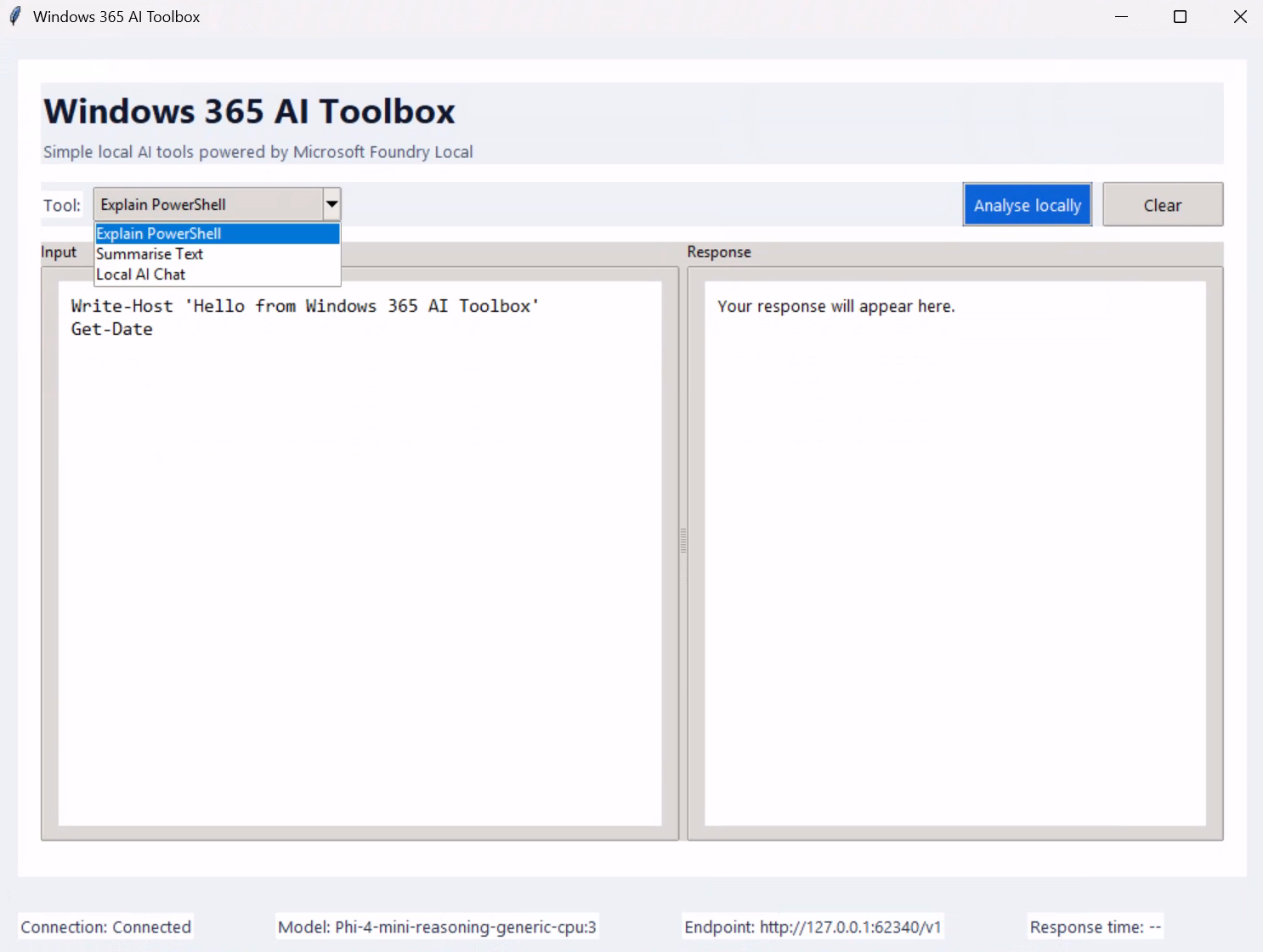Open the Tool combo box arrow

(x=331, y=204)
